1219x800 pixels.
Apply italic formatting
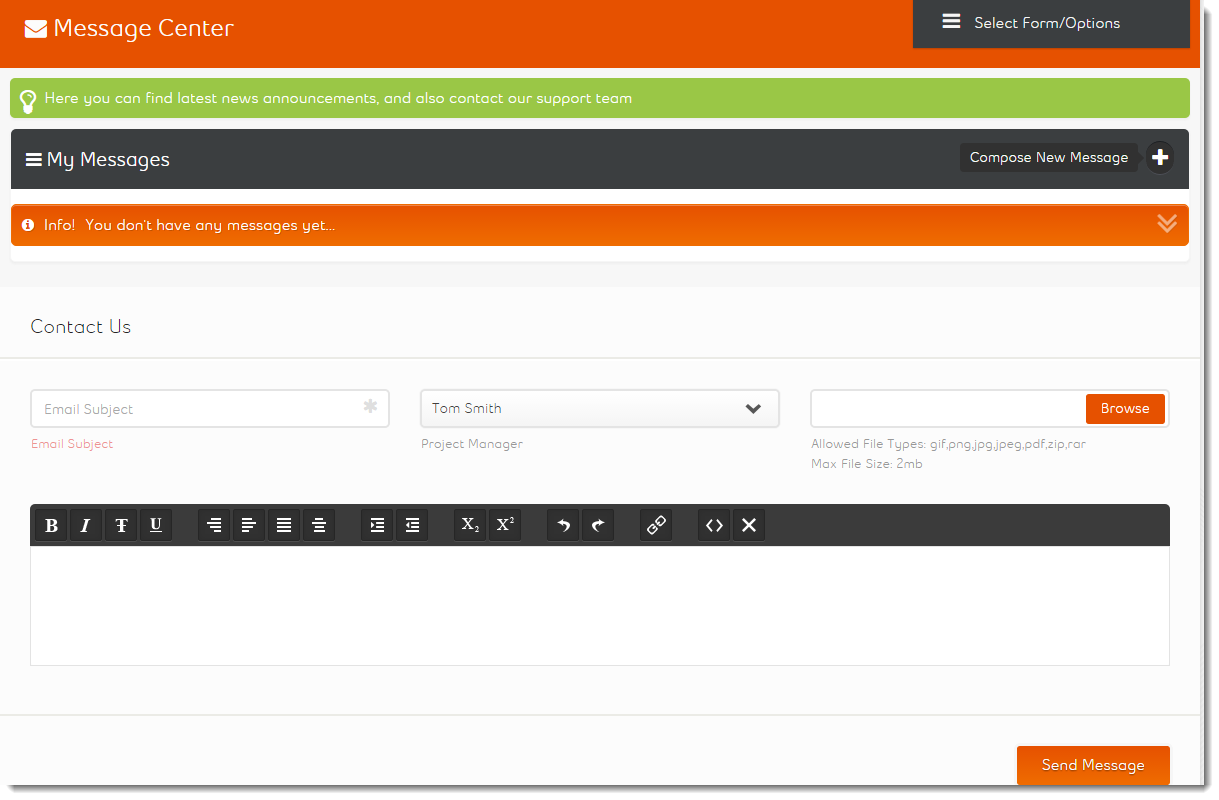coord(86,525)
